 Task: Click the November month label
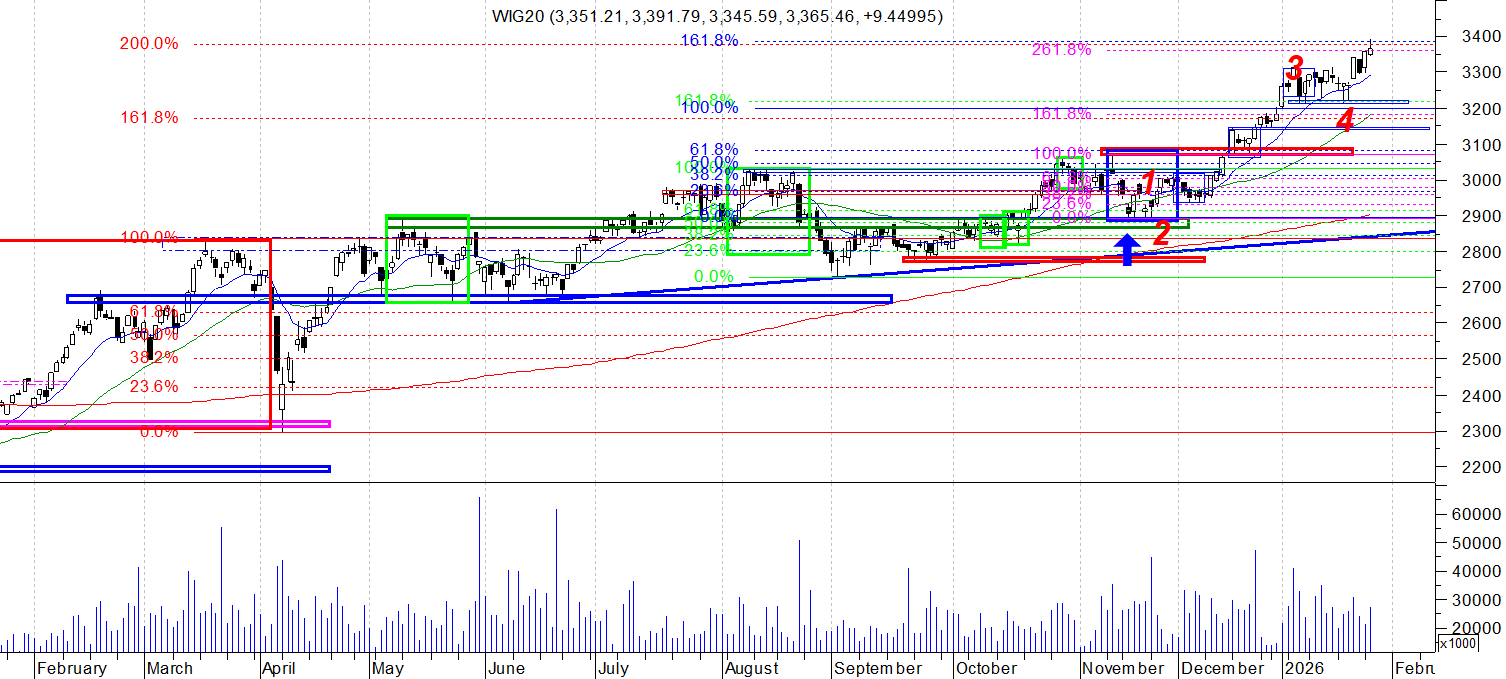click(x=1123, y=668)
